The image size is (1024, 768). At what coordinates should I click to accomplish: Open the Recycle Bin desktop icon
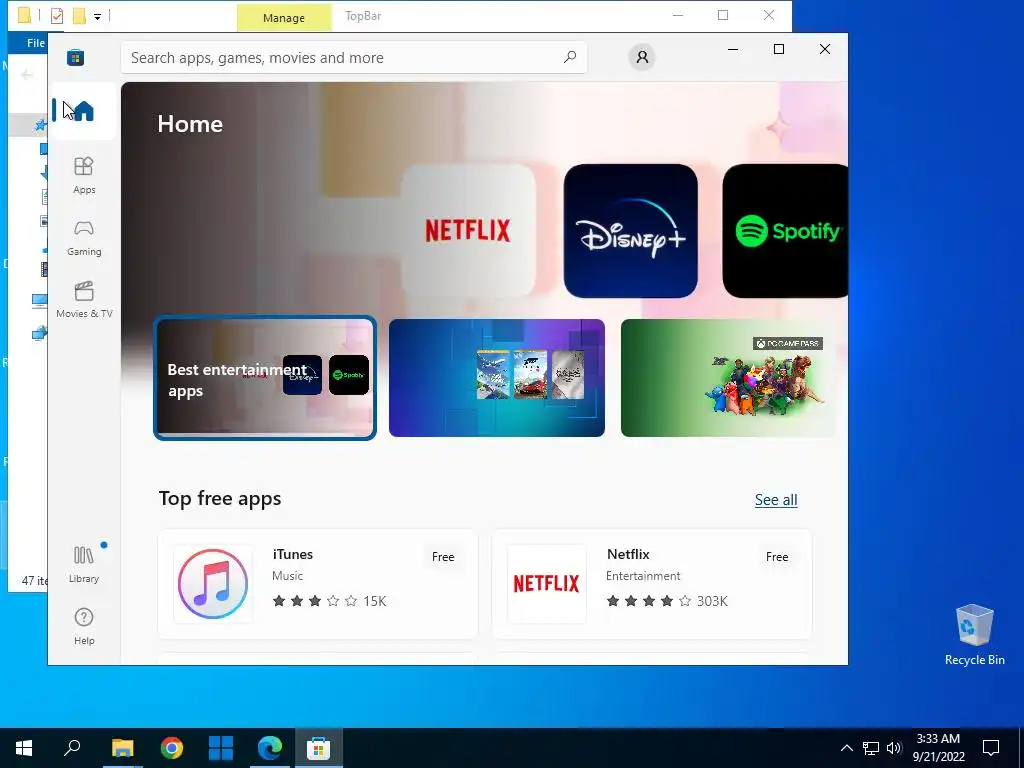pyautogui.click(x=974, y=635)
